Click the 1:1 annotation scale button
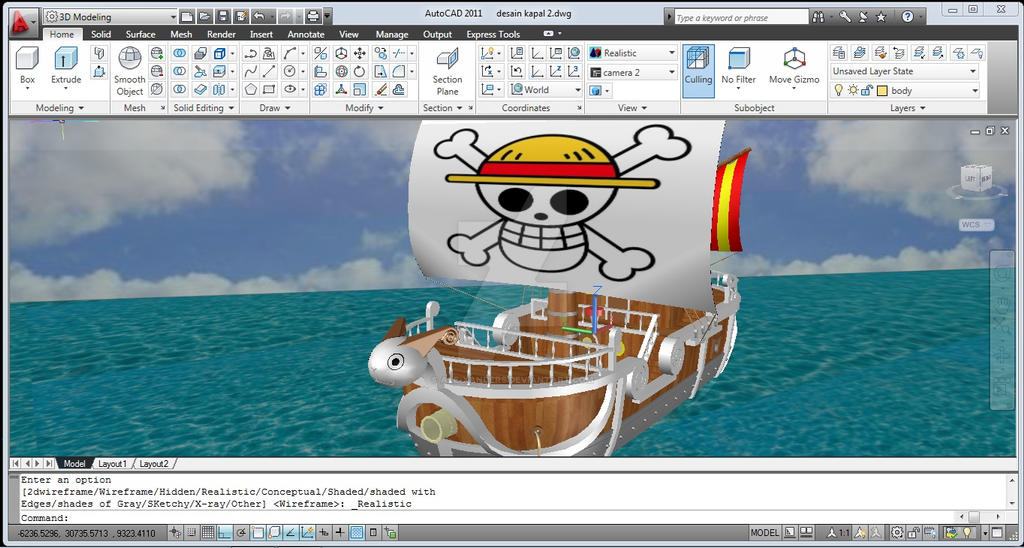This screenshot has width=1024, height=548. coord(838,533)
